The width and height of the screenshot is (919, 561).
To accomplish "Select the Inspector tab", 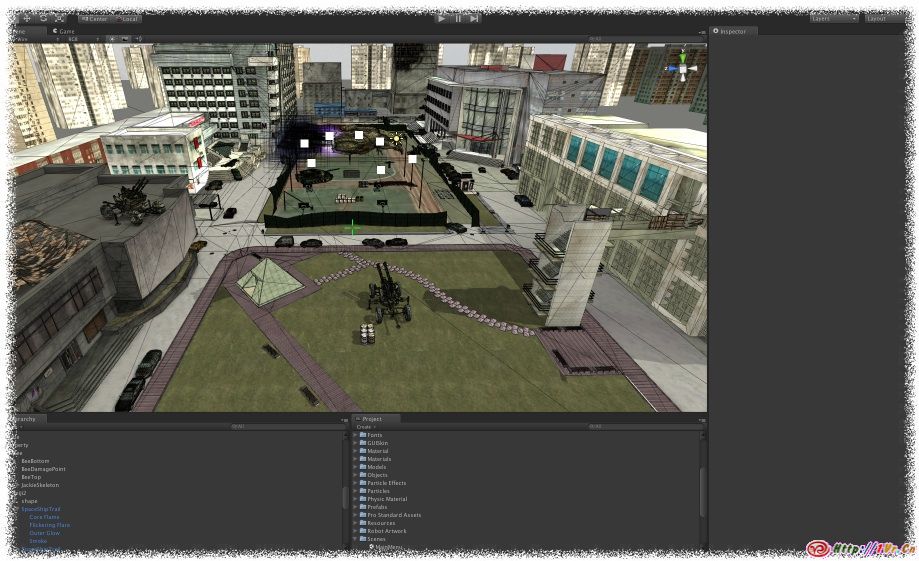I will coord(733,31).
